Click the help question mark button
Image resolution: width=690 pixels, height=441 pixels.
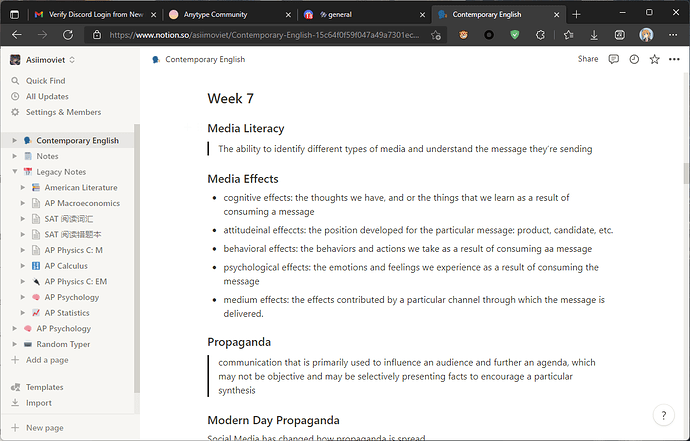coord(664,415)
